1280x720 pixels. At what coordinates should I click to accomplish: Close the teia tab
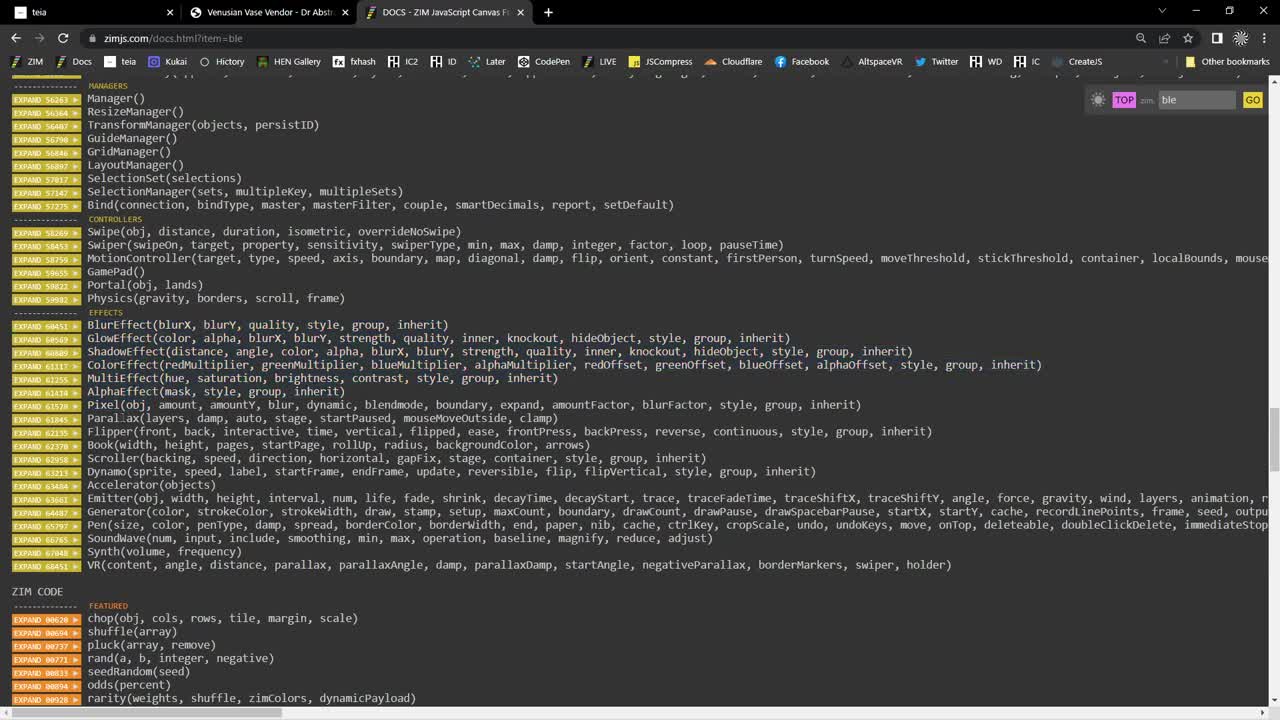click(x=169, y=12)
